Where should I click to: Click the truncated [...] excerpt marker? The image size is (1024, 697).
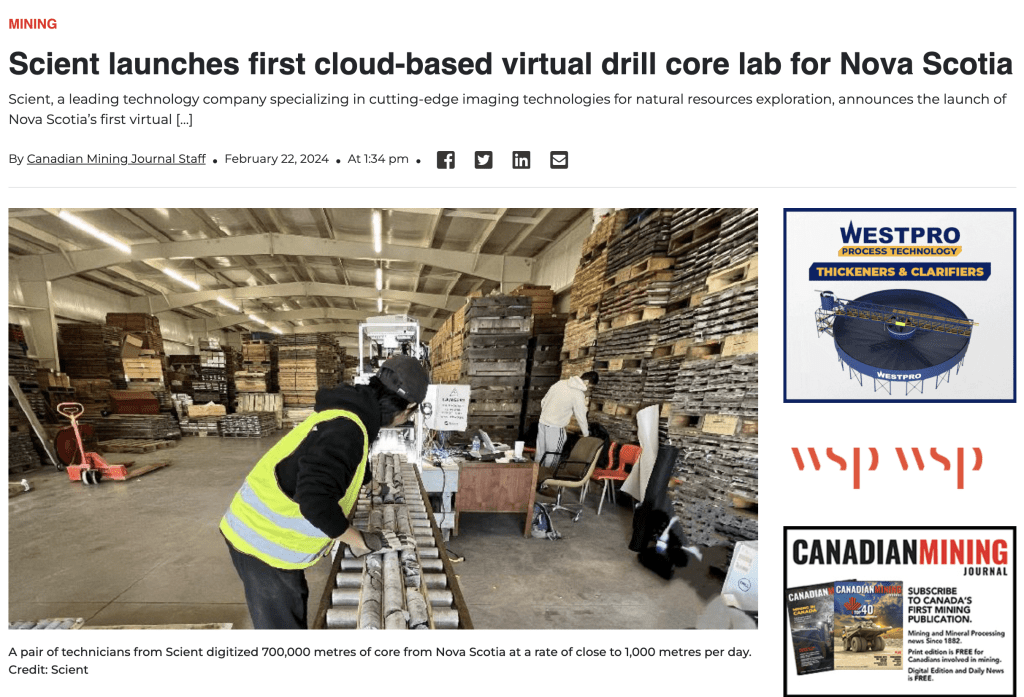(x=183, y=119)
